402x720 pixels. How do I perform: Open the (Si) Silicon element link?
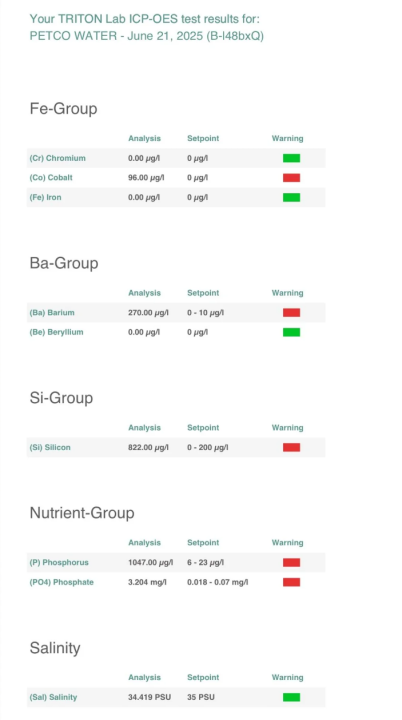click(50, 447)
